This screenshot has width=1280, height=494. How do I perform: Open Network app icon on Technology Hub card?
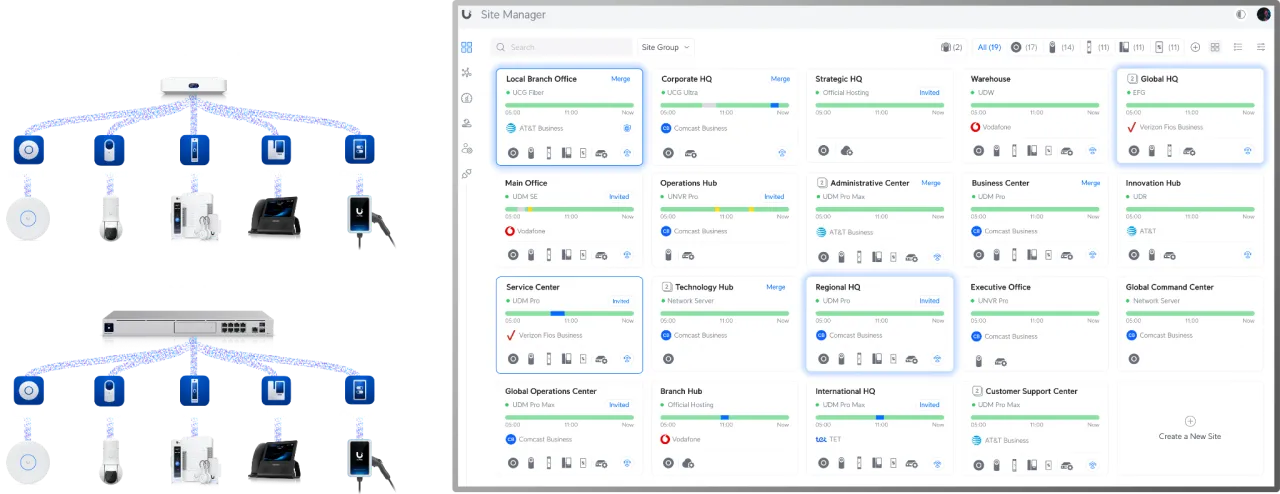(668, 359)
